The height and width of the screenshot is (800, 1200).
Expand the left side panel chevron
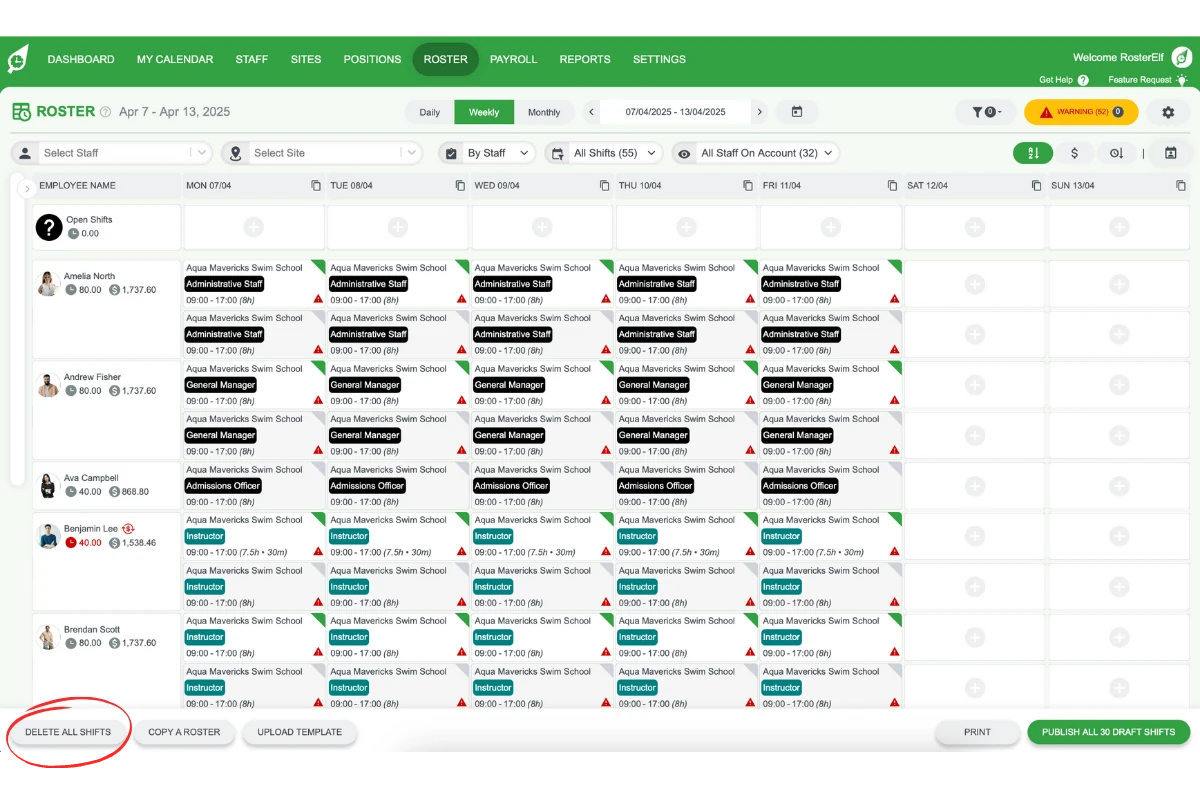[27, 189]
